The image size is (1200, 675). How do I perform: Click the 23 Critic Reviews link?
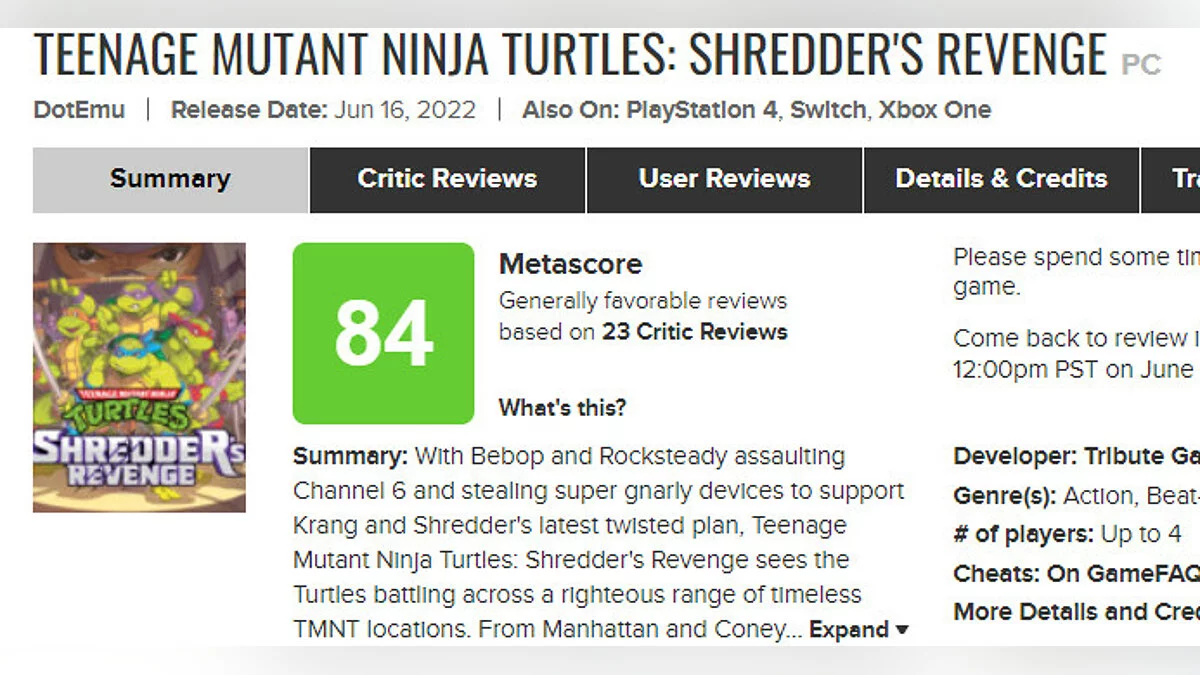(x=694, y=332)
